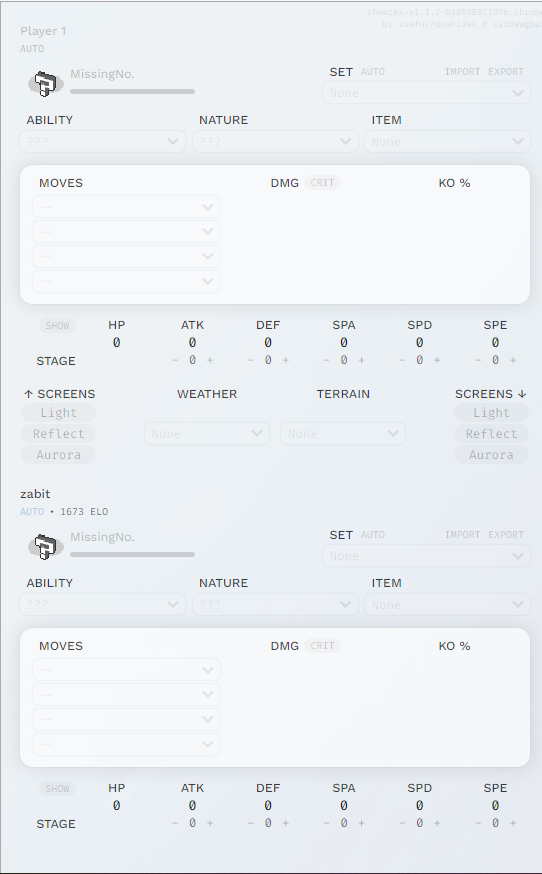
Task: Toggle CRIT in Player 1's moves panel
Action: 322,183
